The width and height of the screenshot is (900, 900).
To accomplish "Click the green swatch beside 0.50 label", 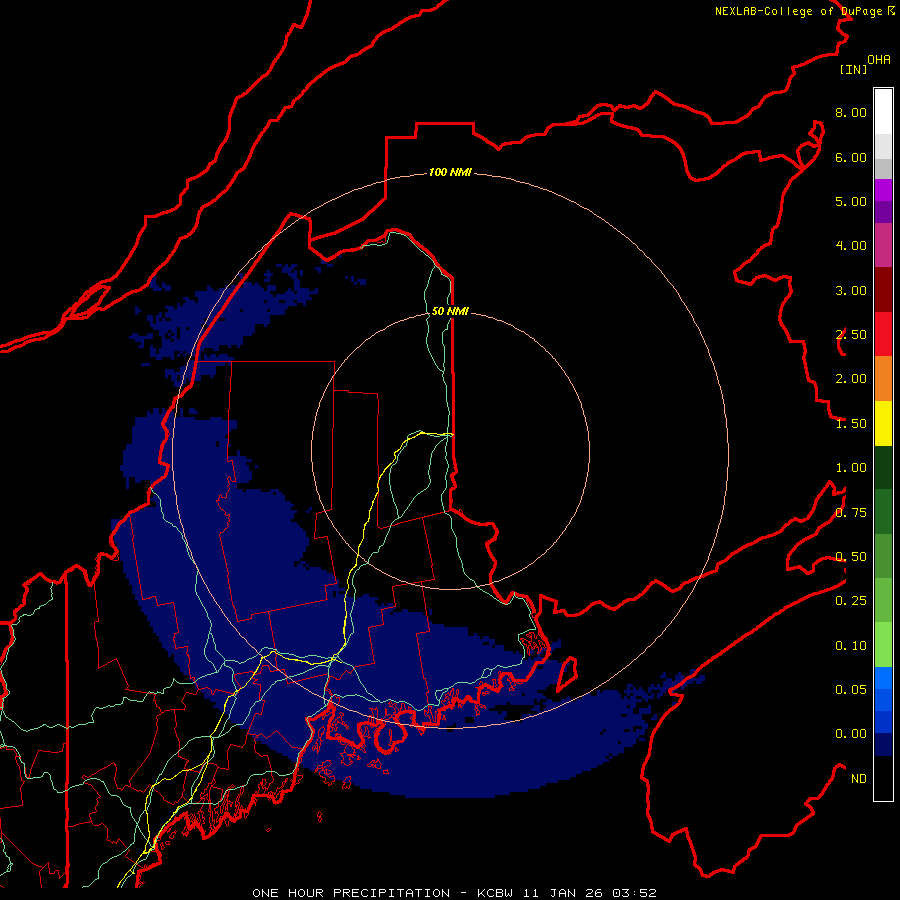I will pos(883,556).
